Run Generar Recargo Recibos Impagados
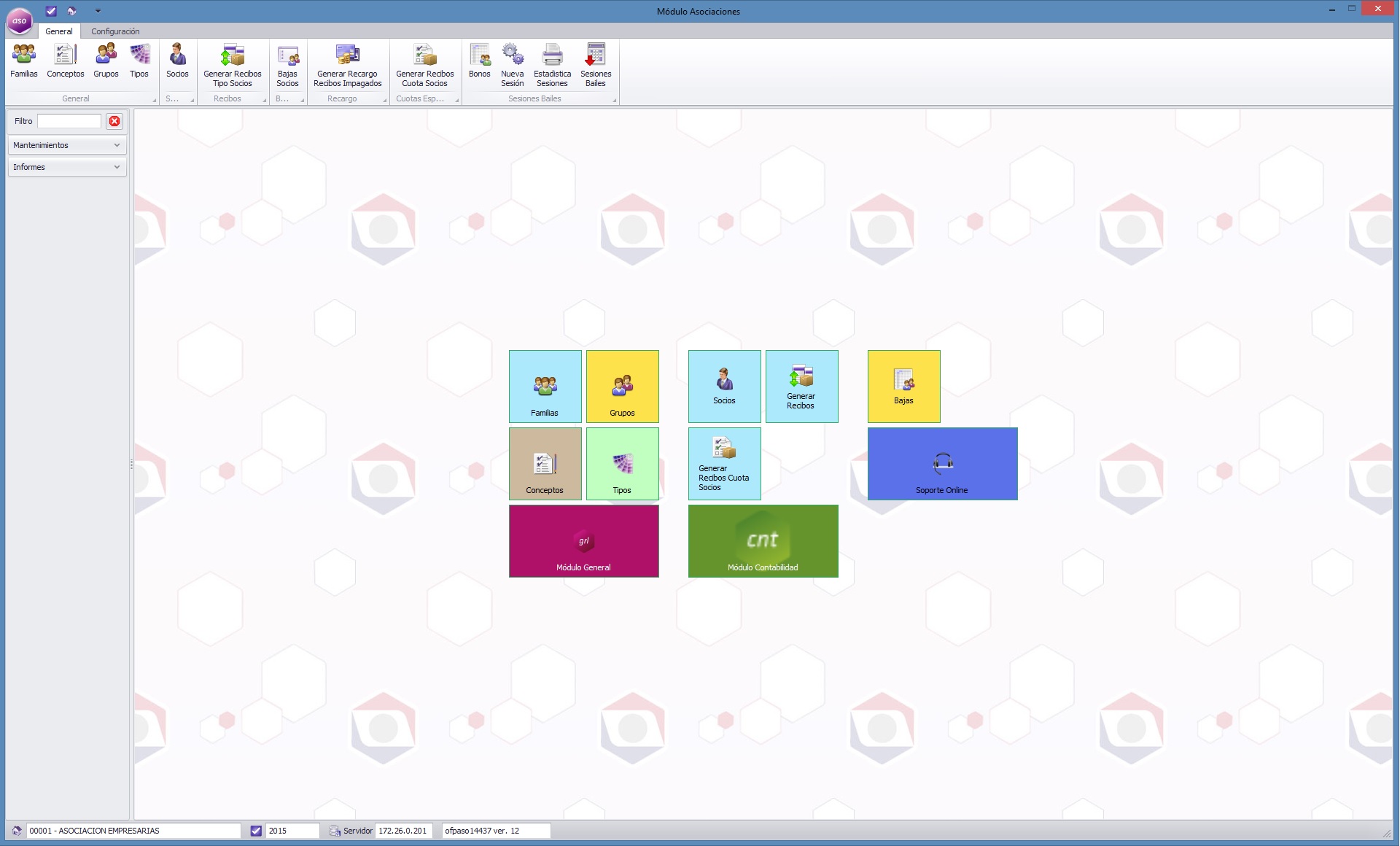1400x846 pixels. (348, 66)
